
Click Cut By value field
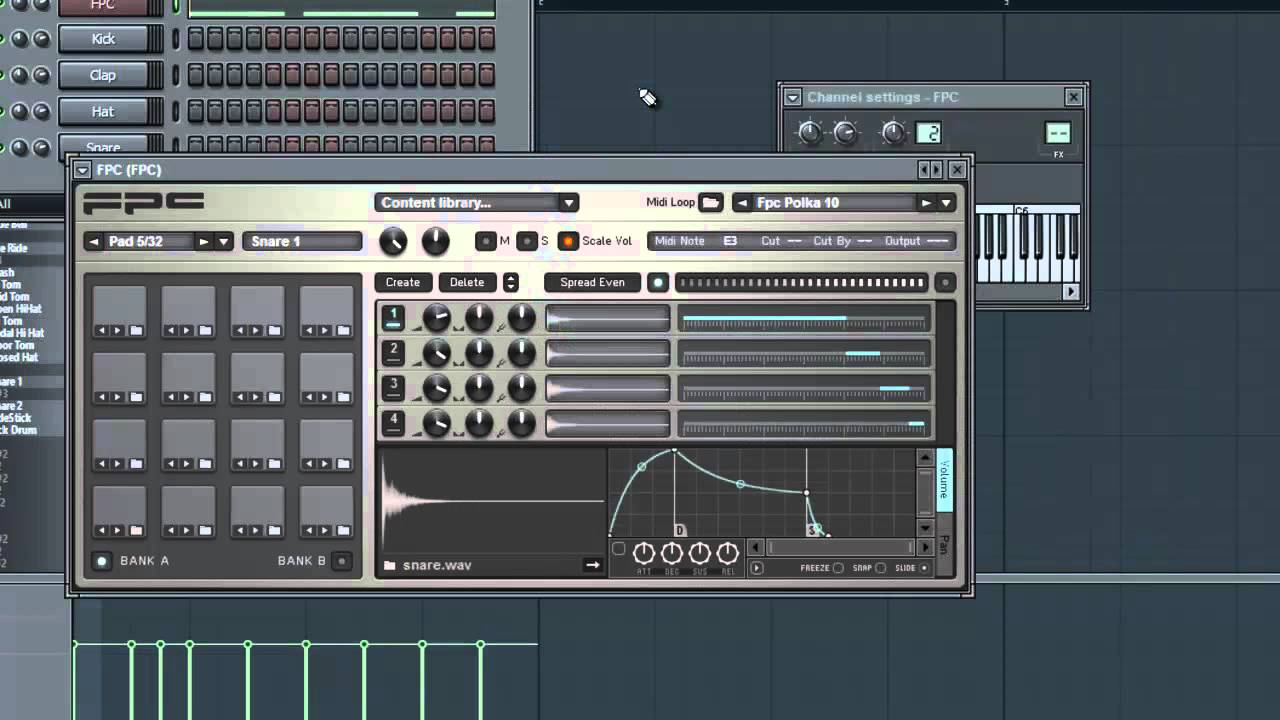tap(865, 241)
